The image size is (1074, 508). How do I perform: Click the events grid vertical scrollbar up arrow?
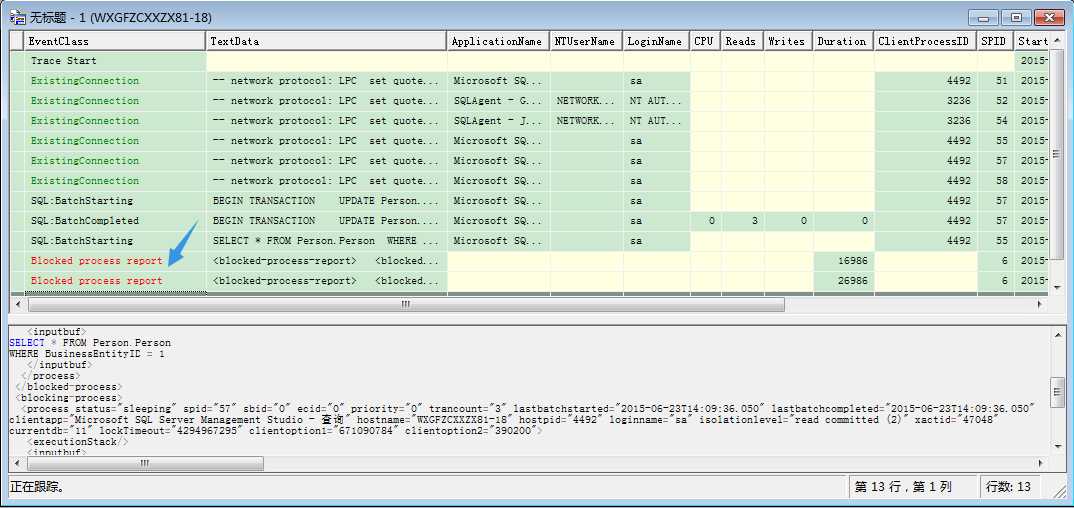pos(1057,40)
